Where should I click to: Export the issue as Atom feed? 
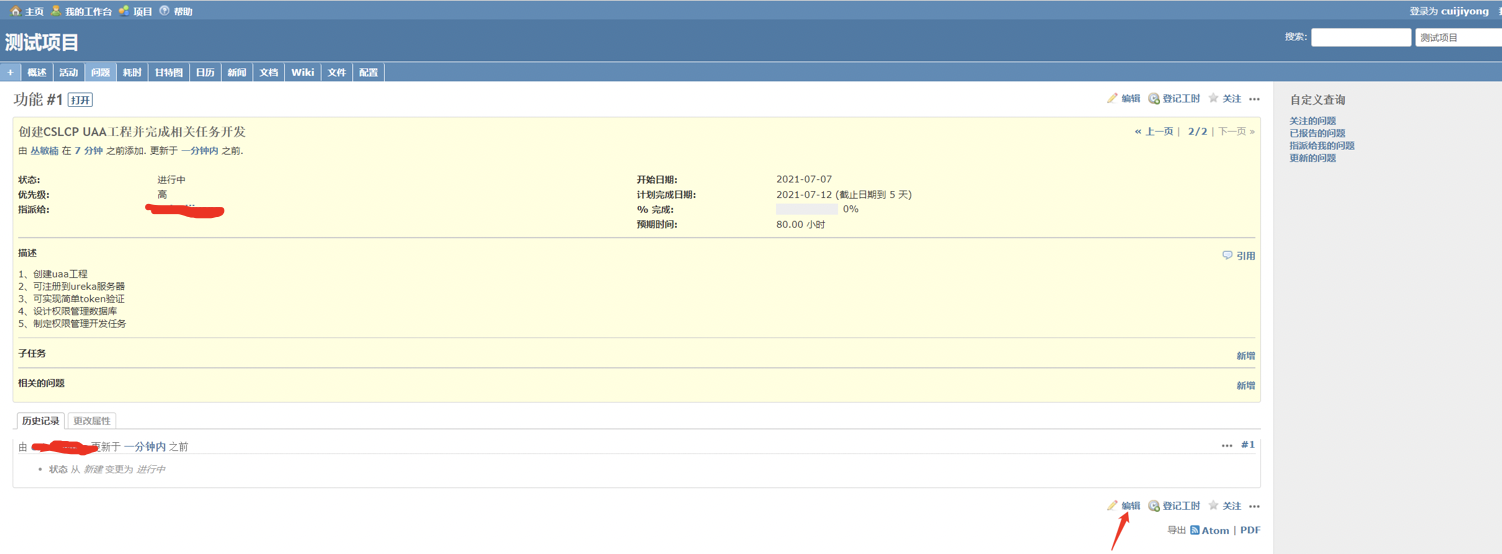tap(1209, 530)
